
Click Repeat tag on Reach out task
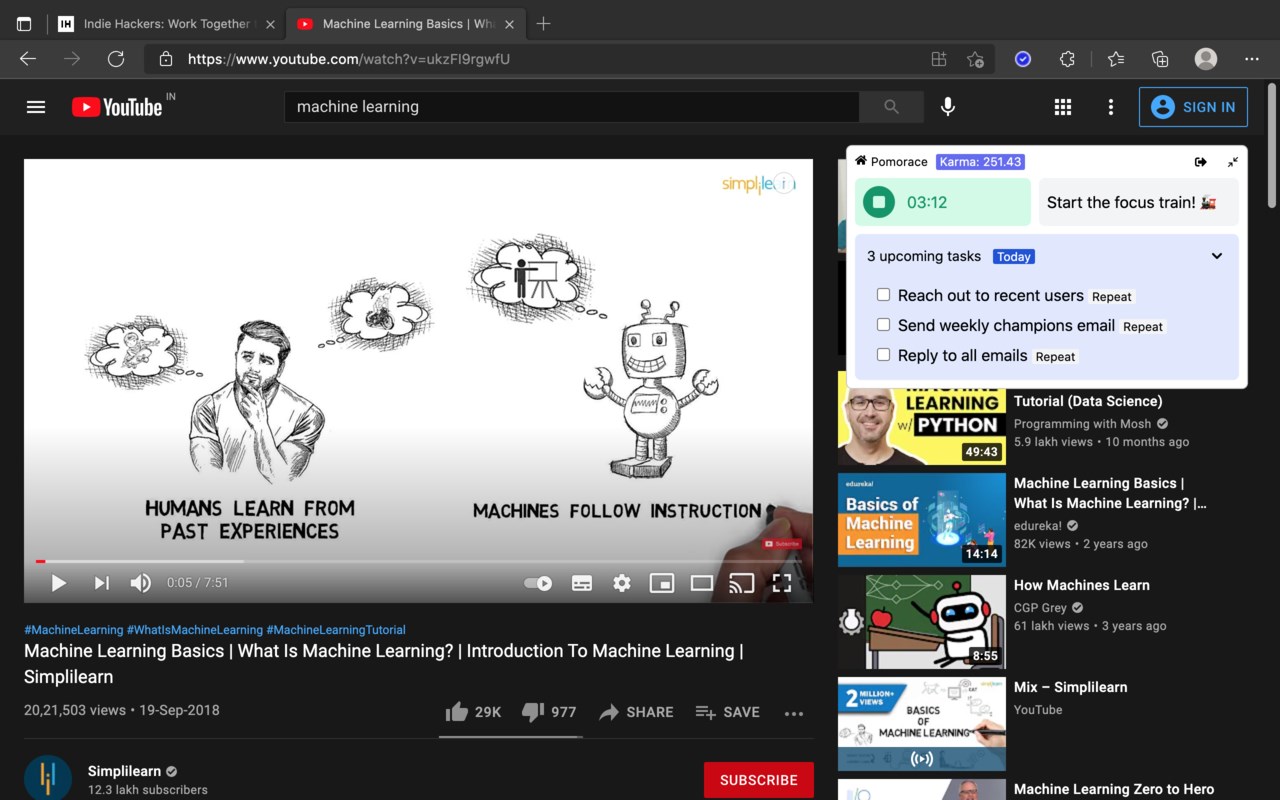[x=1112, y=297]
